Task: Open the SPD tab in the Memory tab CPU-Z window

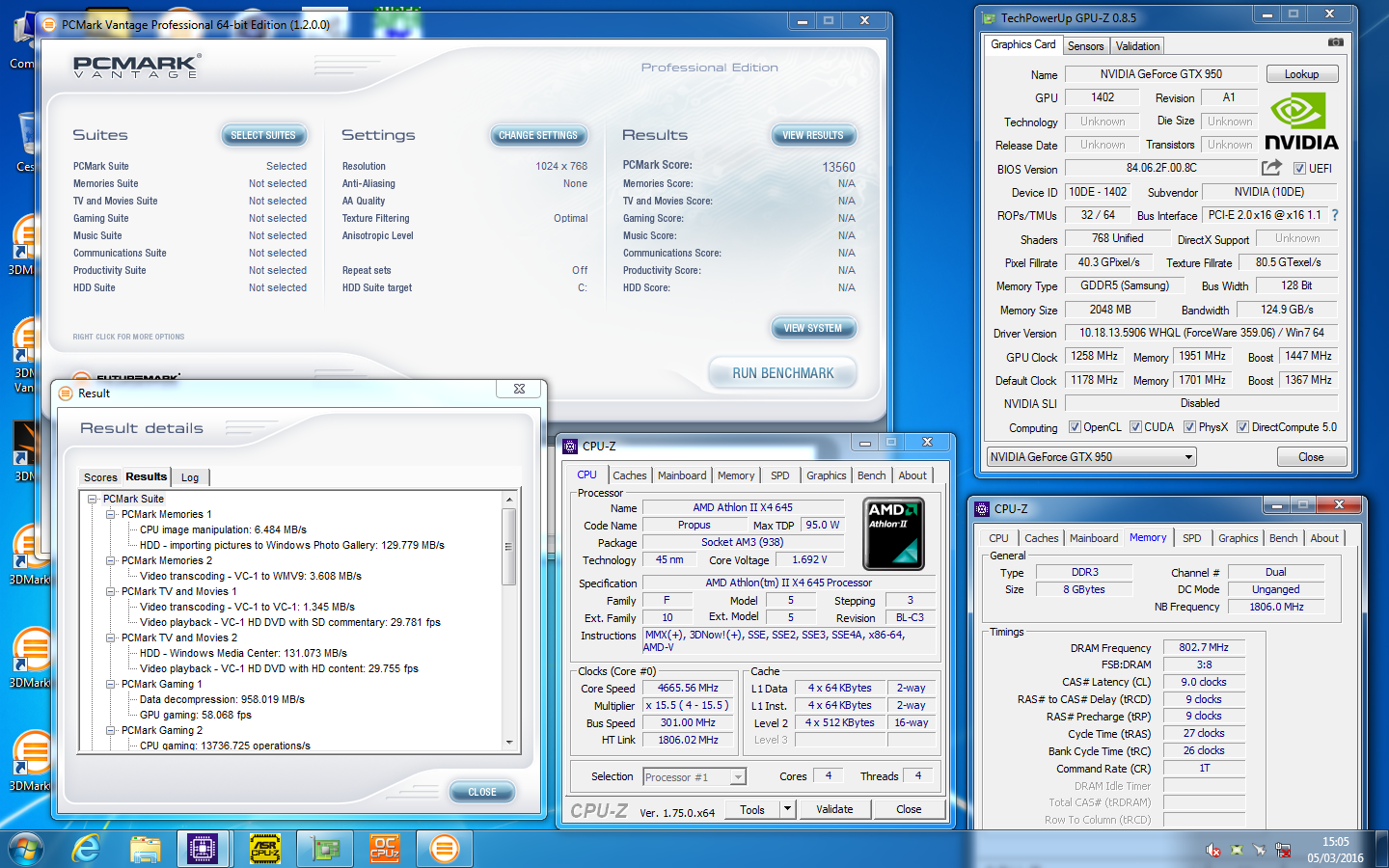Action: click(x=1192, y=538)
